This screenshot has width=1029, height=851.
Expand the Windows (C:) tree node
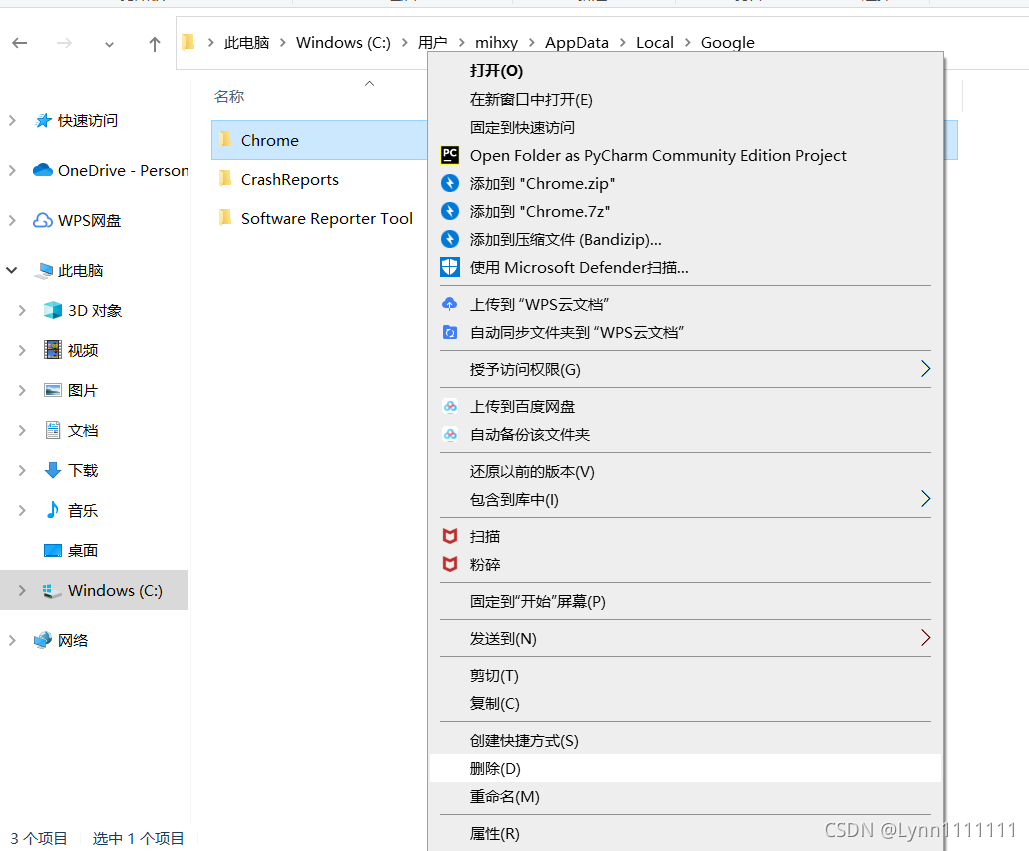tap(22, 591)
